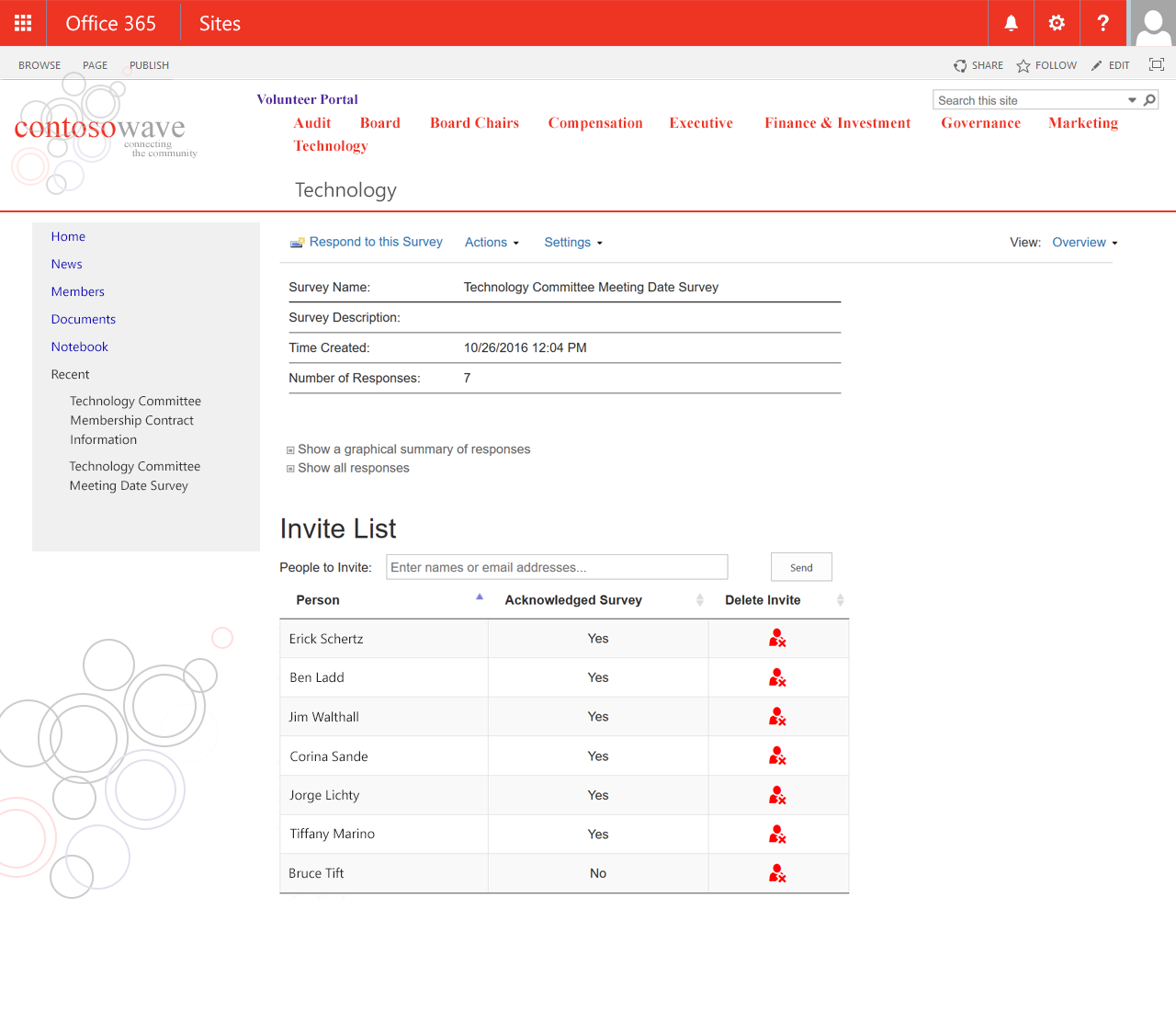Follow this site using the star
The width and height of the screenshot is (1176, 1011).
tap(1023, 65)
